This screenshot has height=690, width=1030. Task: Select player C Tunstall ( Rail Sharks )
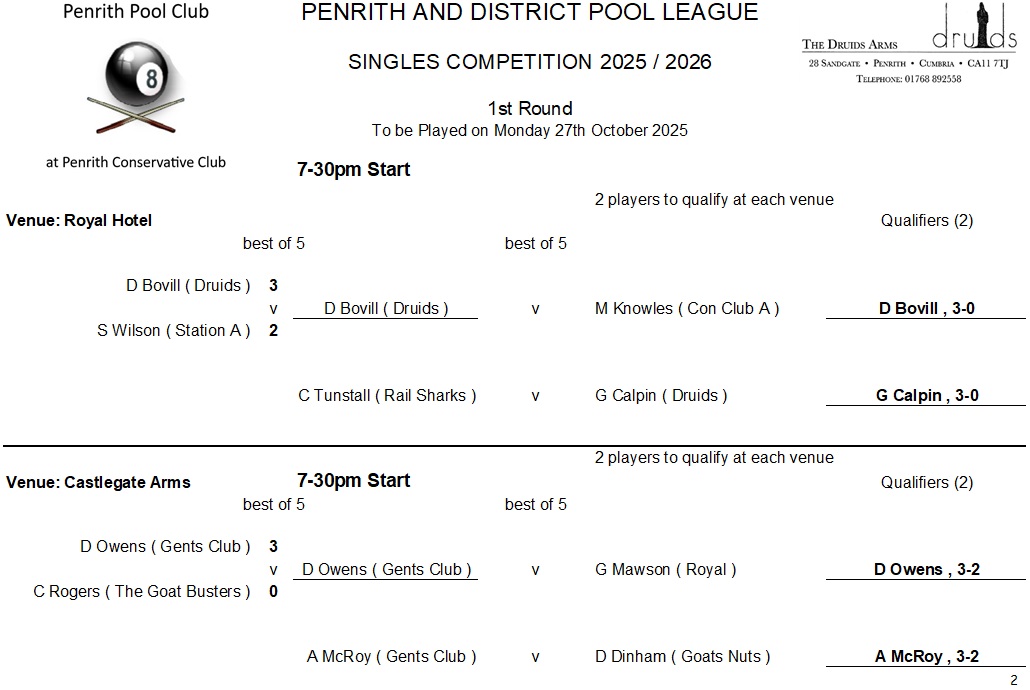pyautogui.click(x=387, y=396)
